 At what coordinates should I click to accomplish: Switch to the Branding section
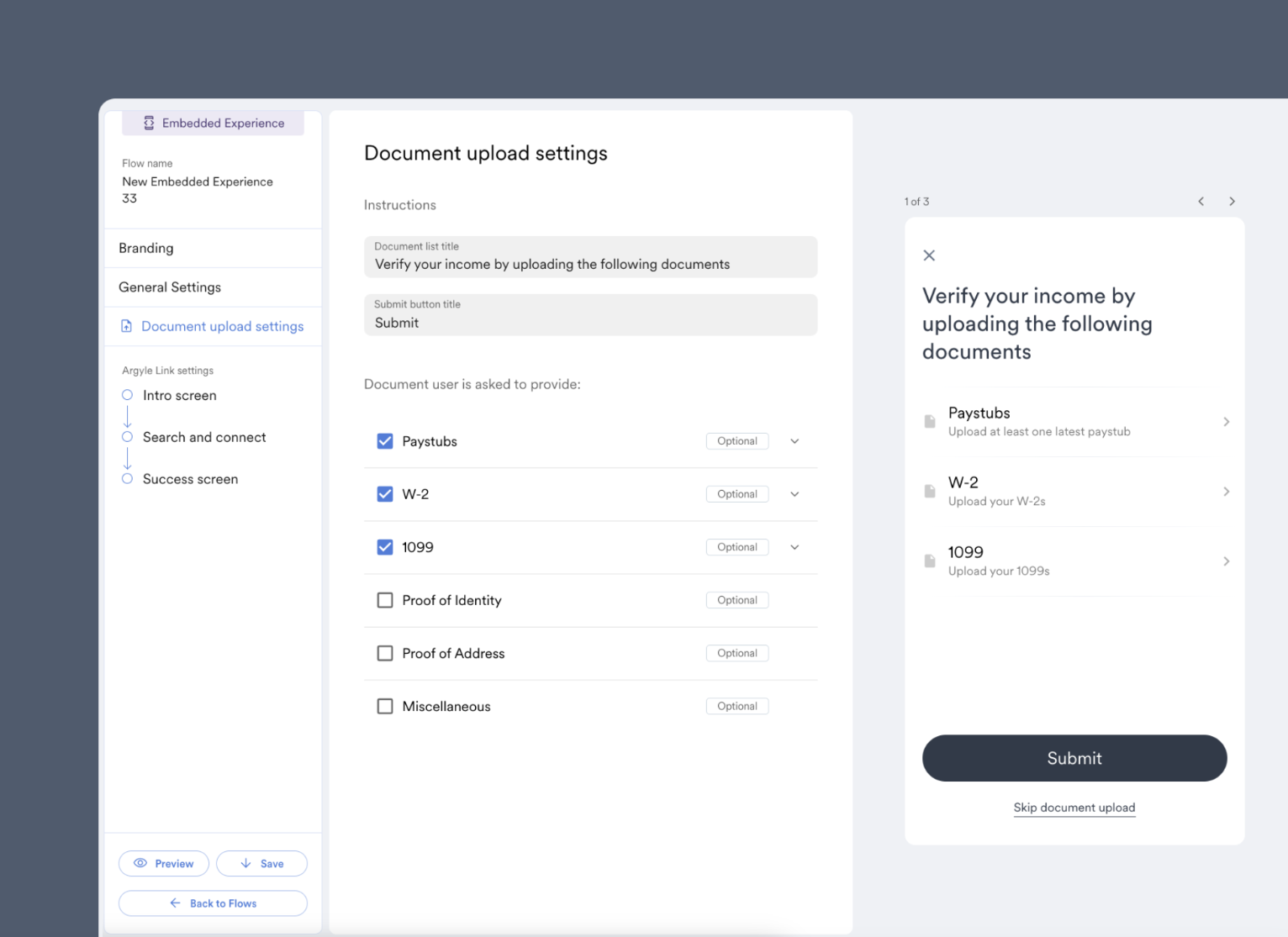click(145, 248)
